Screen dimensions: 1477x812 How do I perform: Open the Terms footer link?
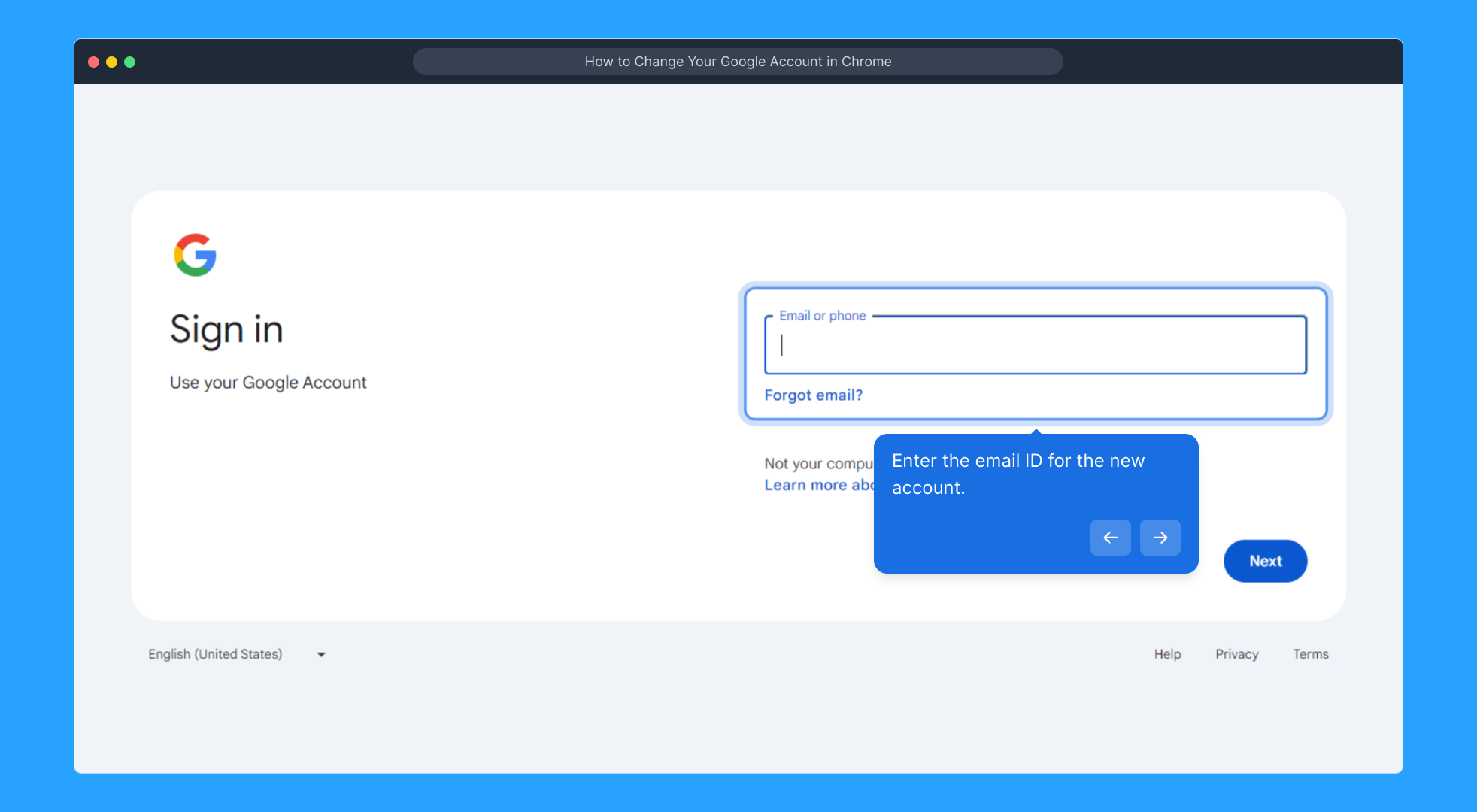[1310, 654]
